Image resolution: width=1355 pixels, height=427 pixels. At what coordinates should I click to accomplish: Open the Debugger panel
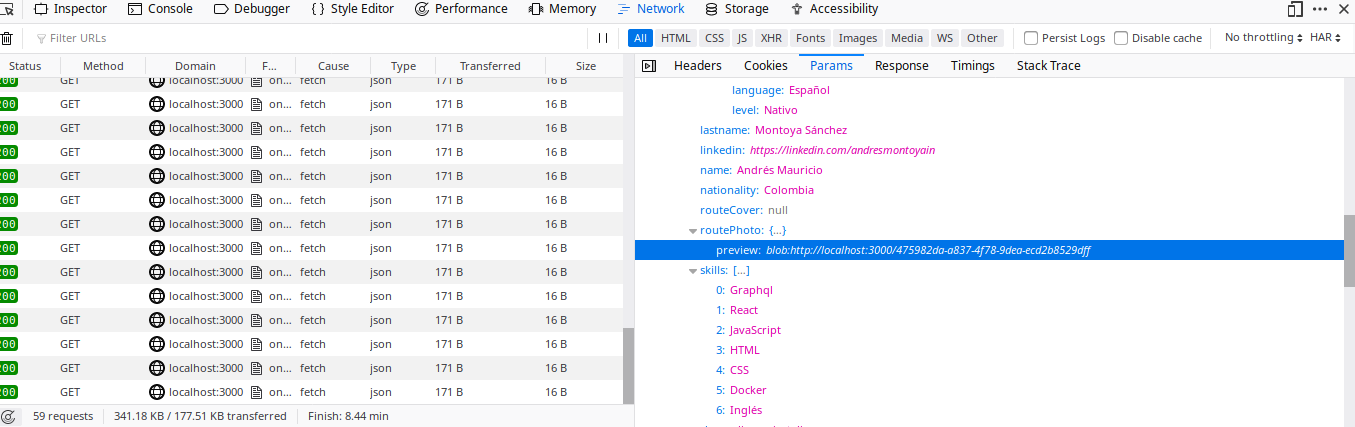pos(252,9)
